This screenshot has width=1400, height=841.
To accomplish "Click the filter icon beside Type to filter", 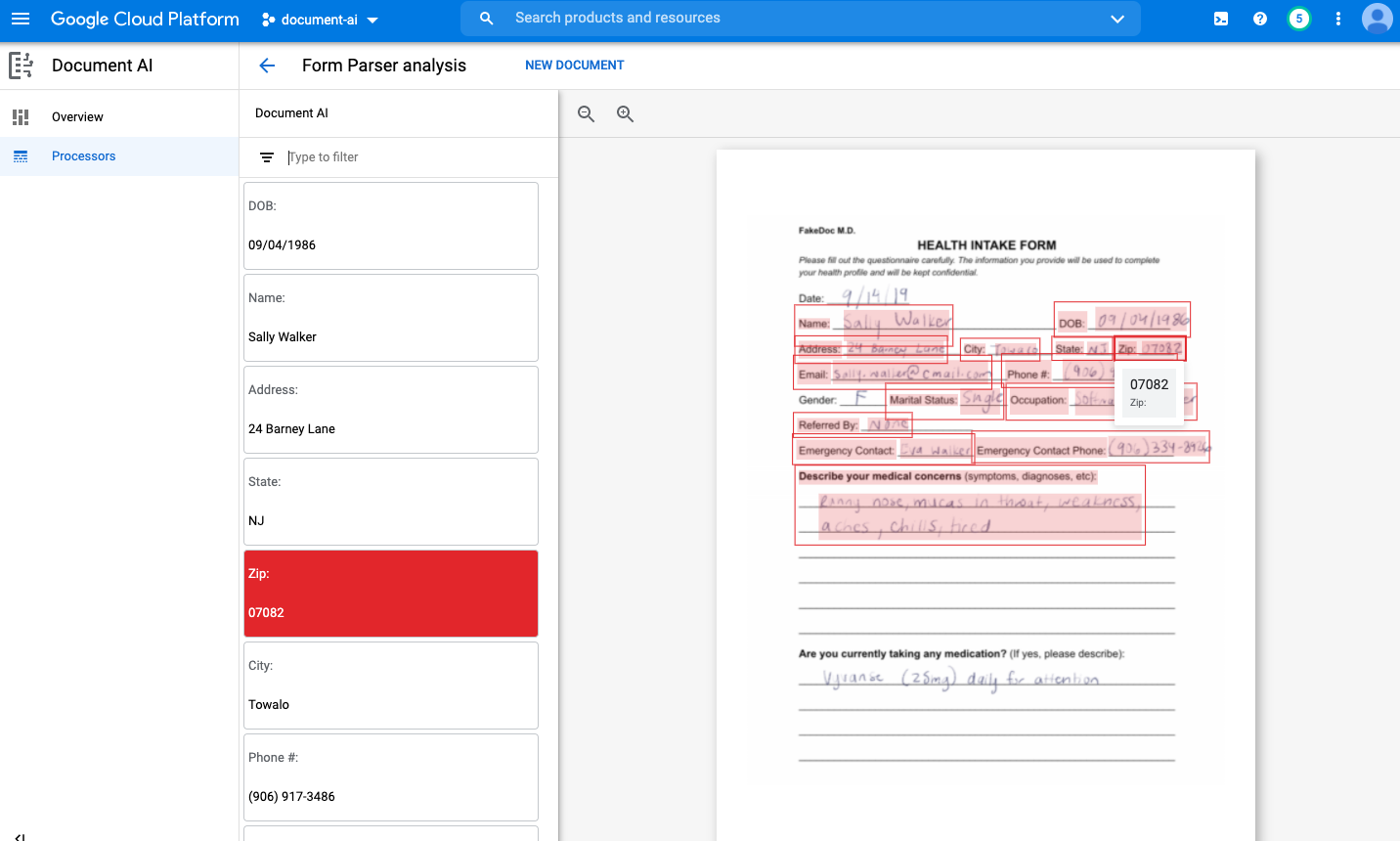I will pyautogui.click(x=265, y=156).
